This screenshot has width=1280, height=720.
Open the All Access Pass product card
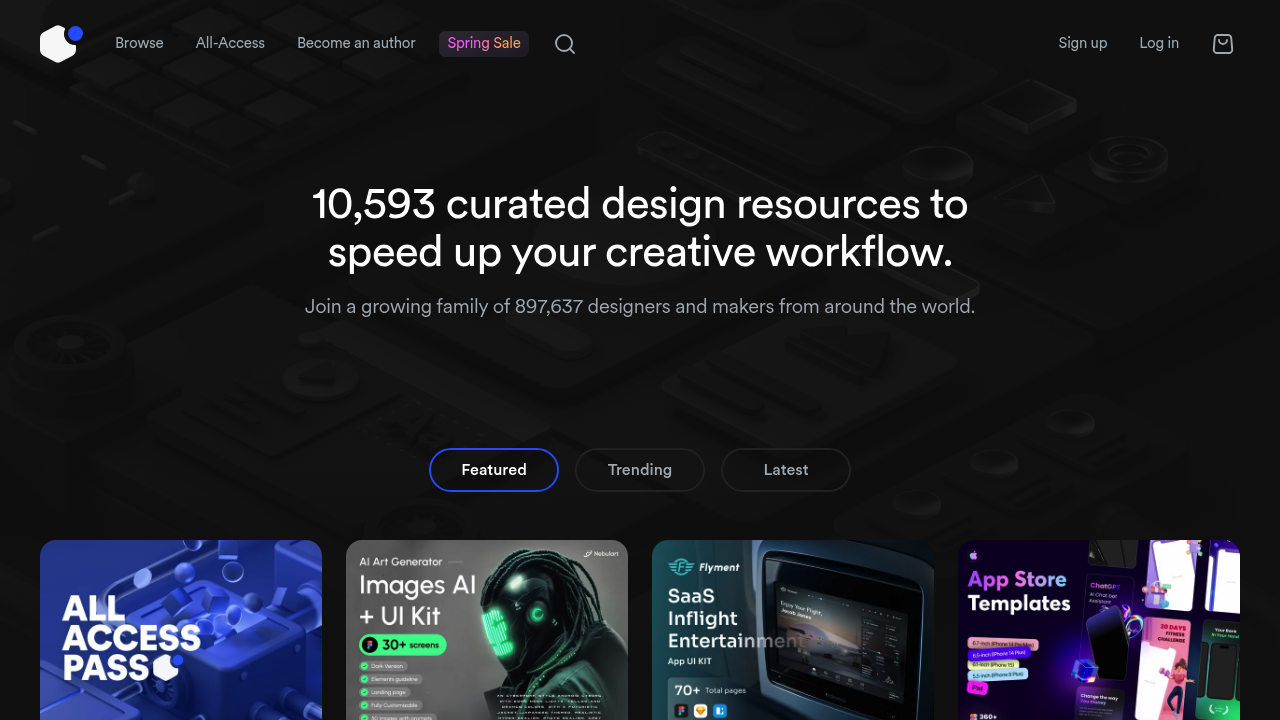click(180, 630)
